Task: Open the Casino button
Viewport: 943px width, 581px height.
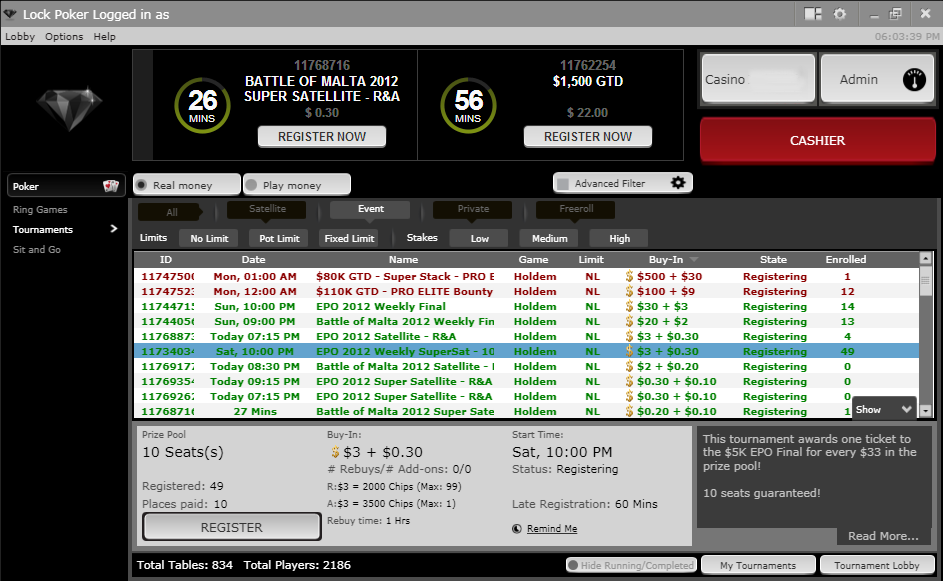Action: click(x=758, y=79)
